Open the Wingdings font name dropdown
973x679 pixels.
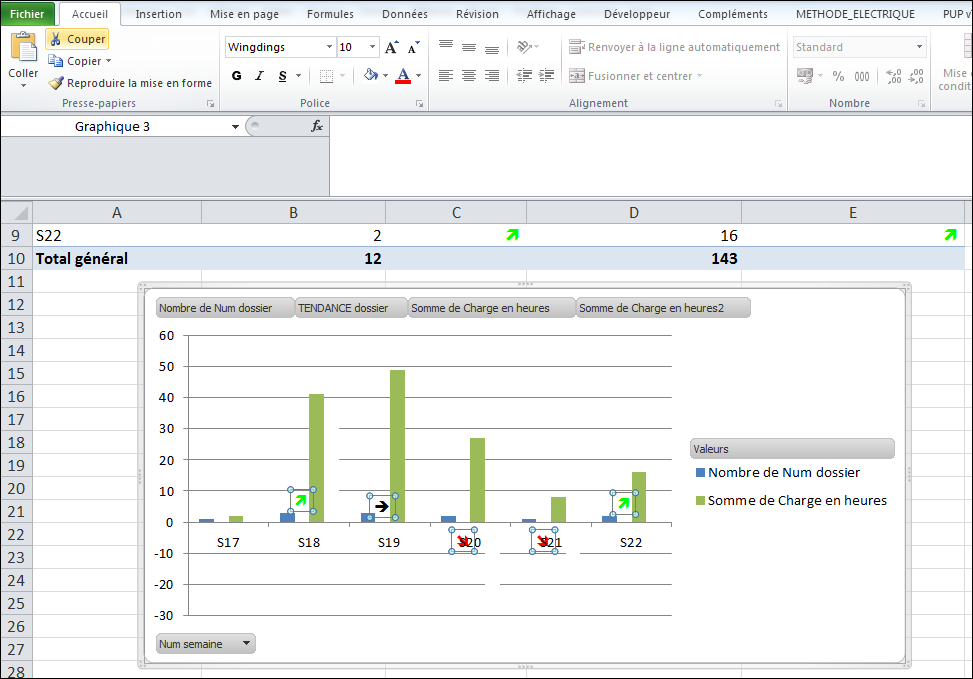click(330, 47)
